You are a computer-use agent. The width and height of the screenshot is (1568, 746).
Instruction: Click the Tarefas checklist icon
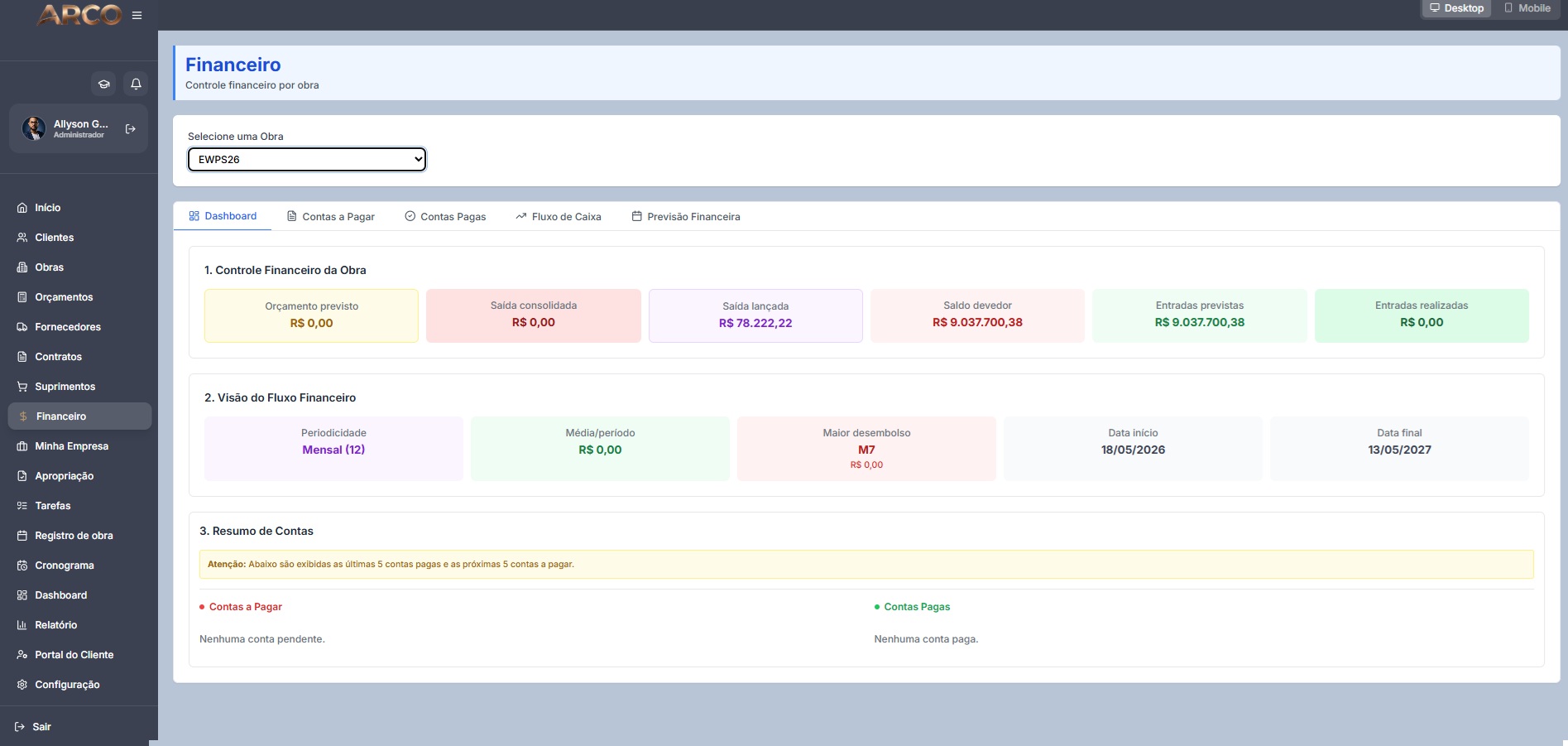tap(22, 506)
